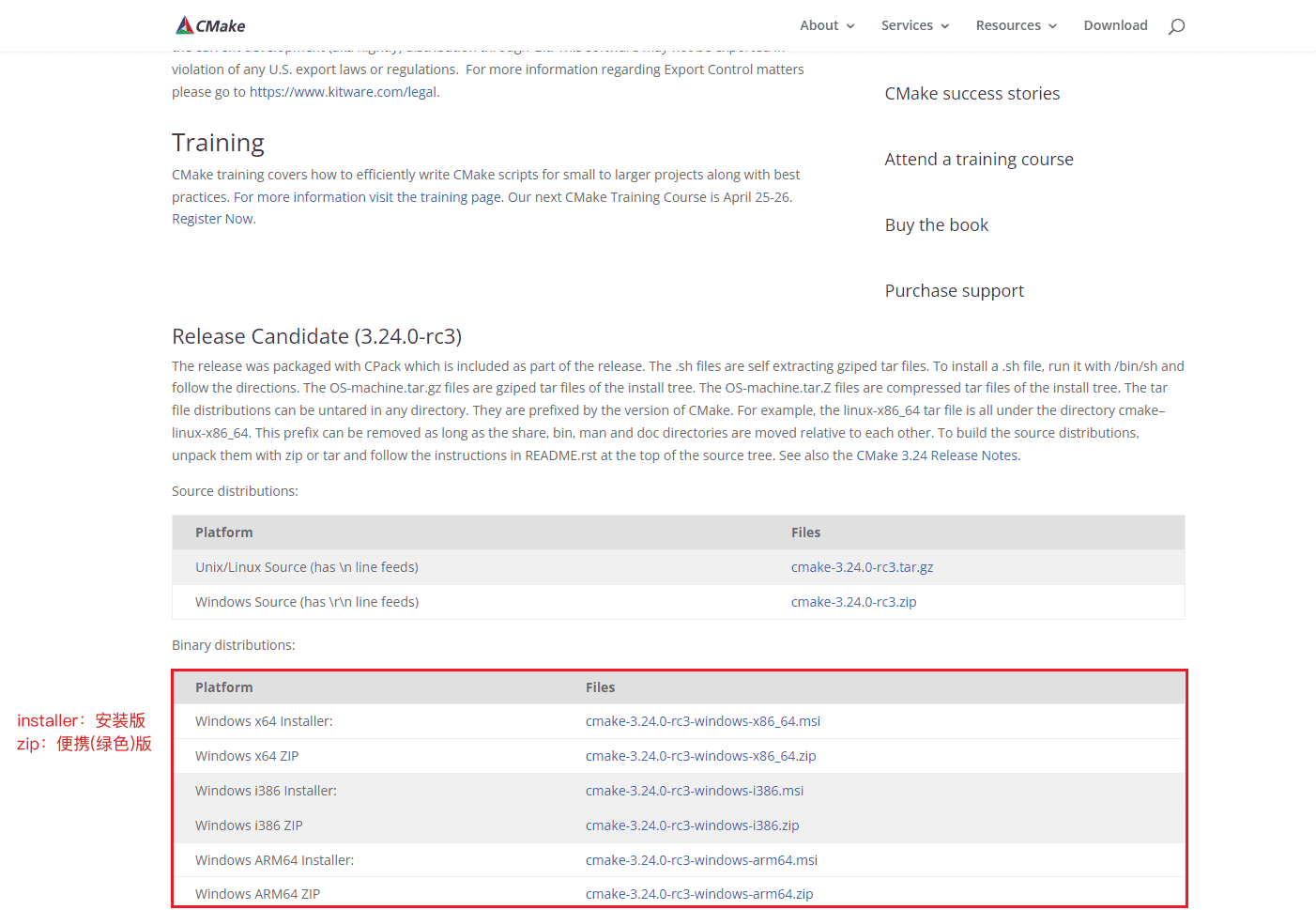Expand the About dropdown menu

coord(826,25)
